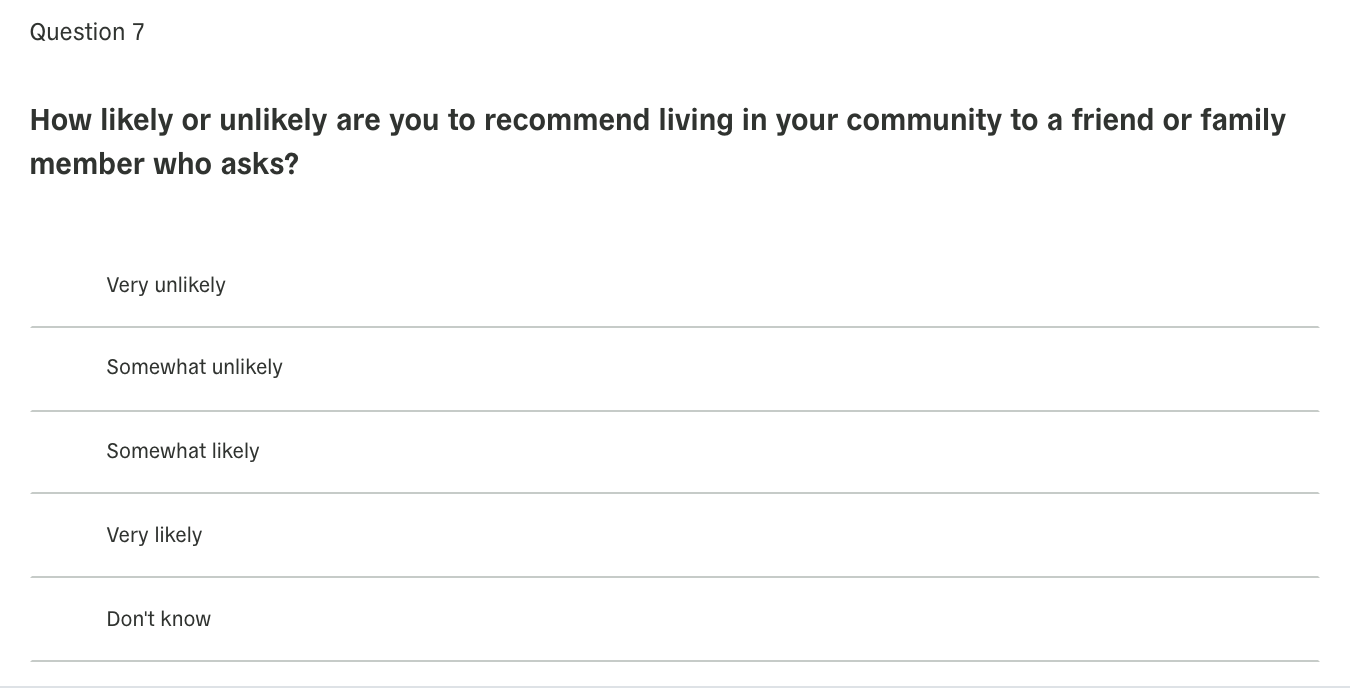1350x688 pixels.
Task: Click the word "recommend" in the question heading
Action: point(566,120)
